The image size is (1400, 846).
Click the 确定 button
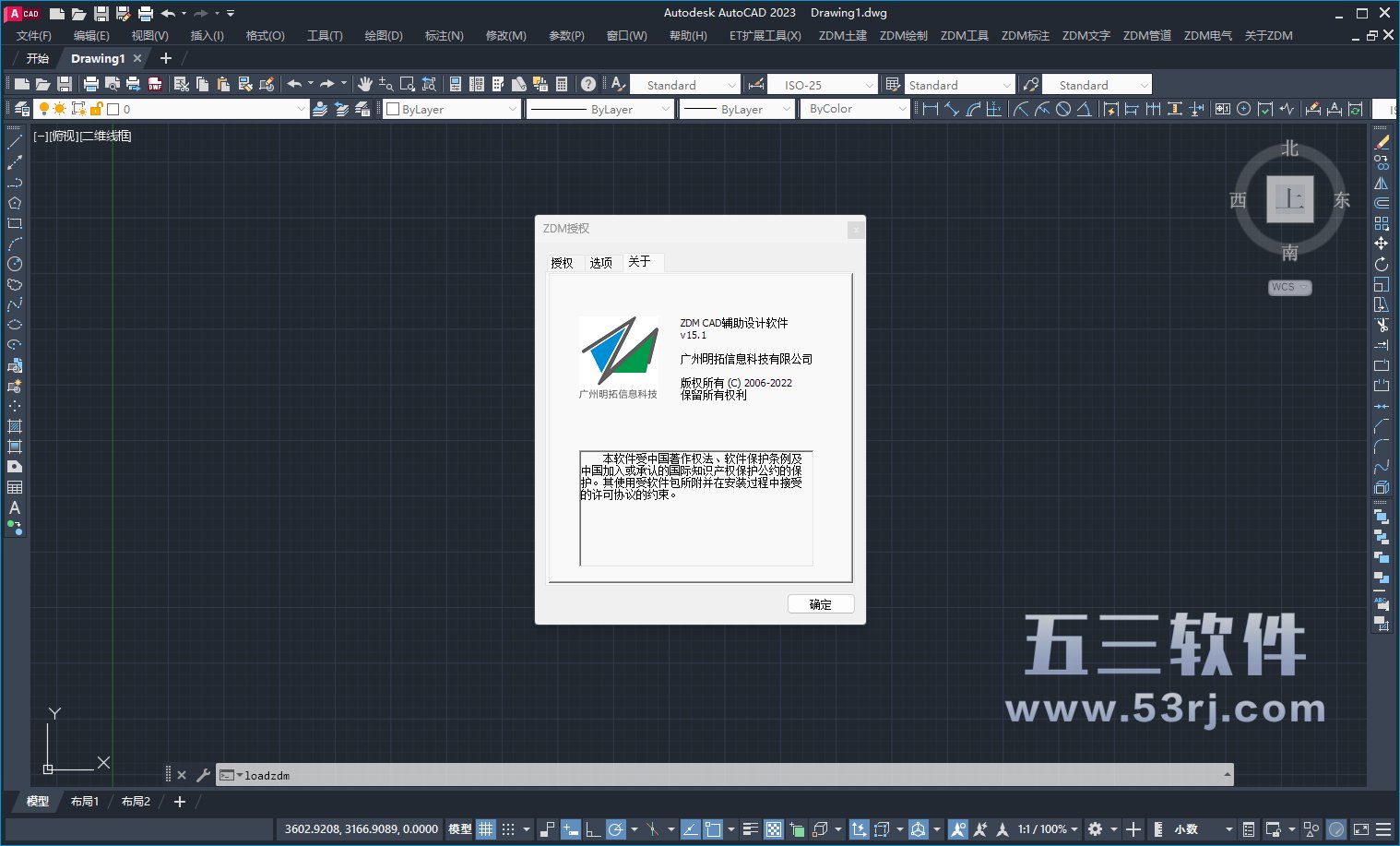tap(821, 604)
